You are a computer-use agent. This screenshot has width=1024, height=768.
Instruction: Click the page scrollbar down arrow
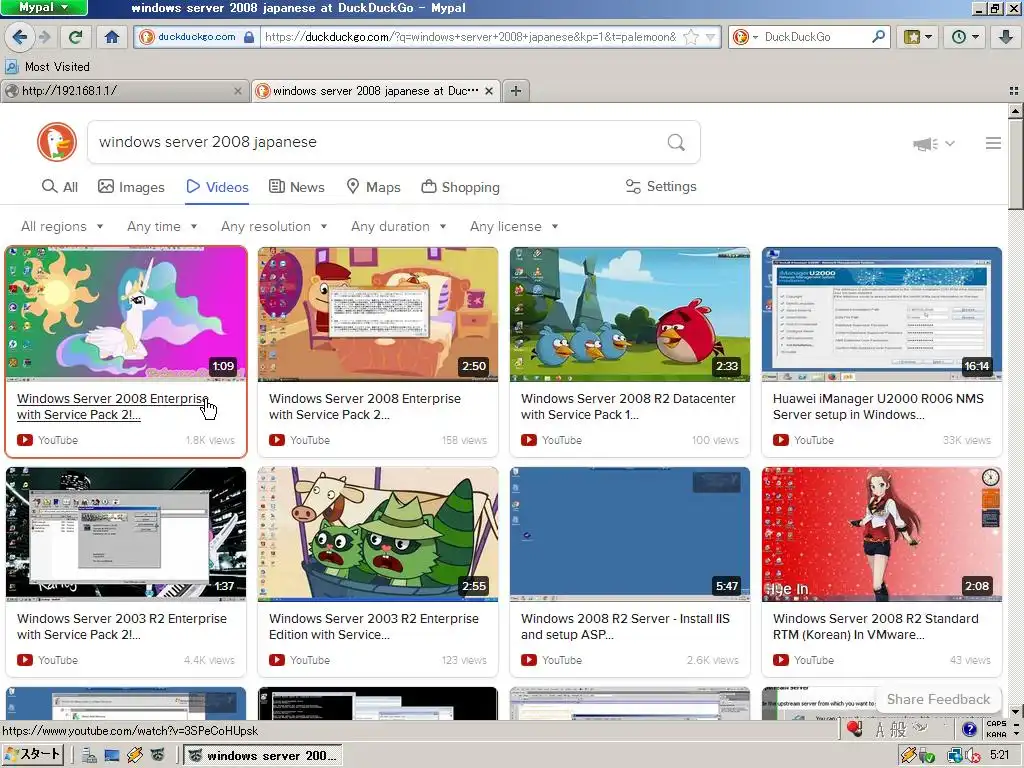point(1015,711)
